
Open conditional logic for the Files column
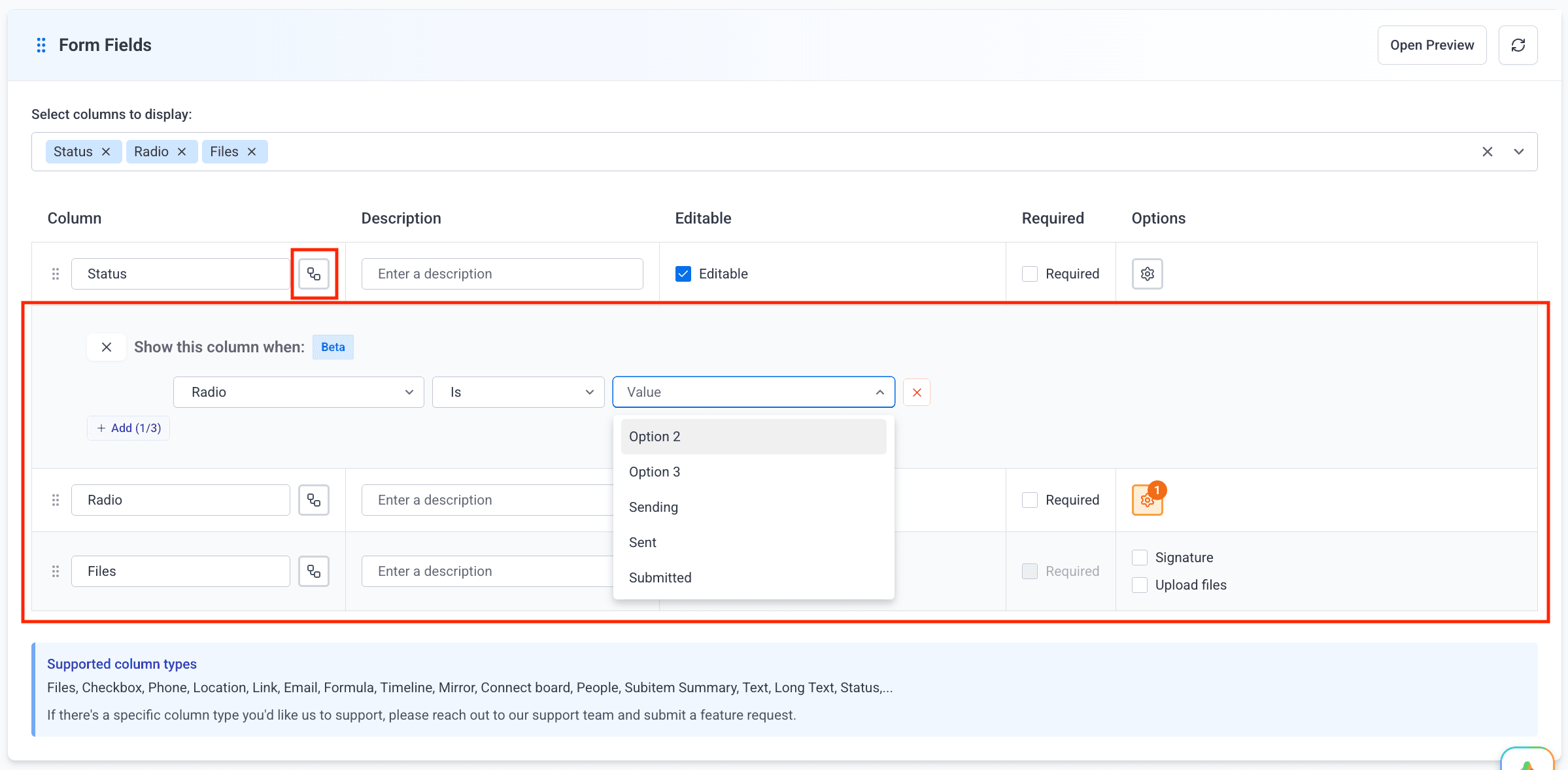[314, 571]
